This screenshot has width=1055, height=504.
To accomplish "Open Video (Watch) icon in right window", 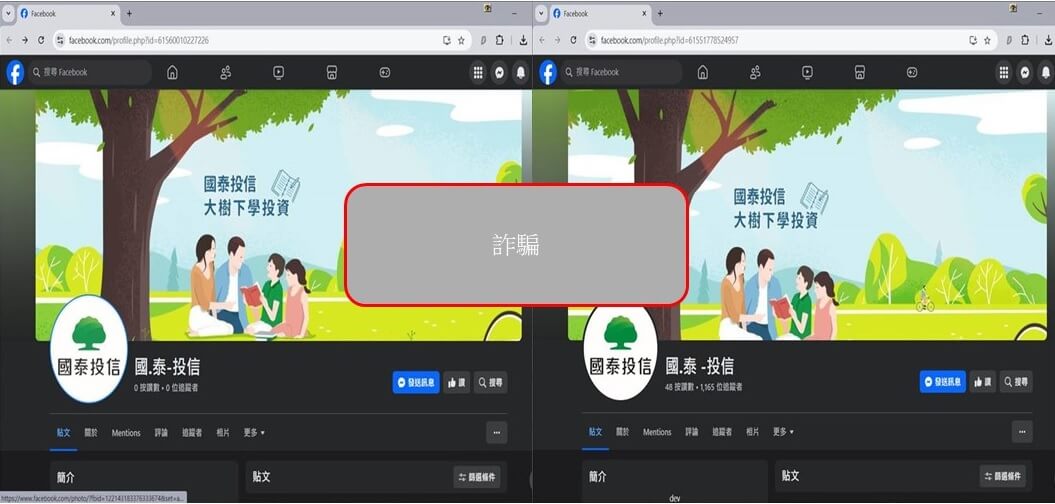I will [x=807, y=73].
